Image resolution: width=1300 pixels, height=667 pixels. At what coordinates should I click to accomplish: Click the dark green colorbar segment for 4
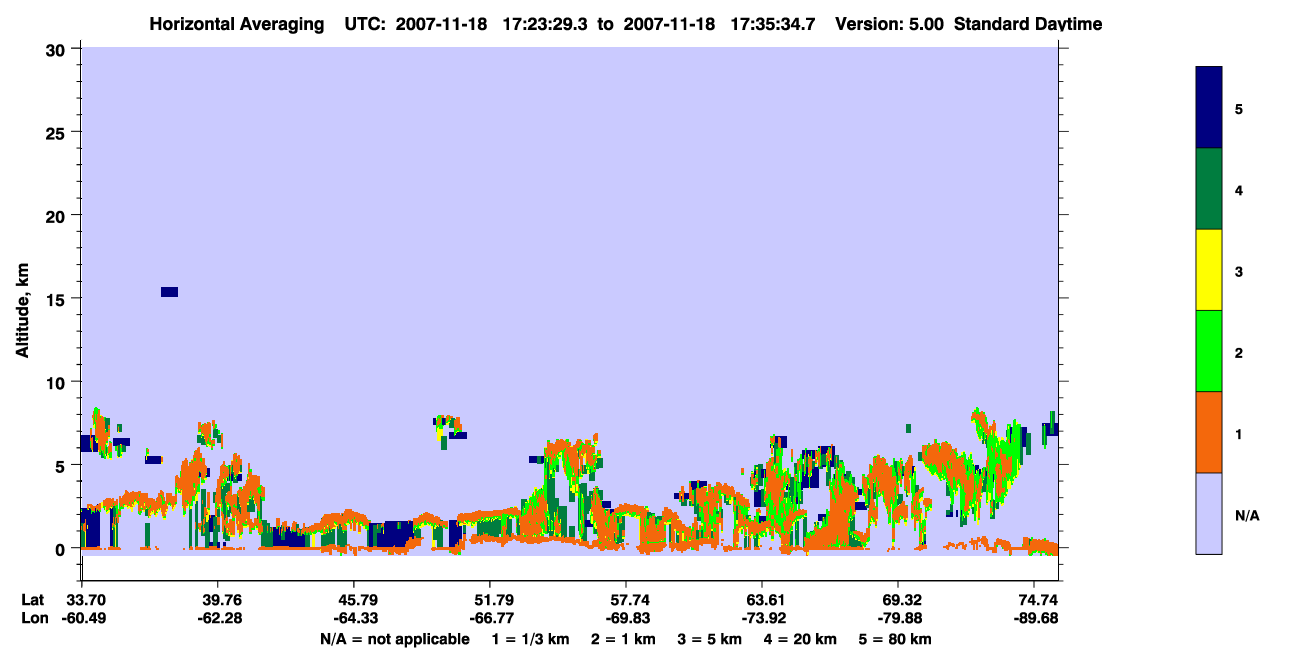coord(1209,189)
